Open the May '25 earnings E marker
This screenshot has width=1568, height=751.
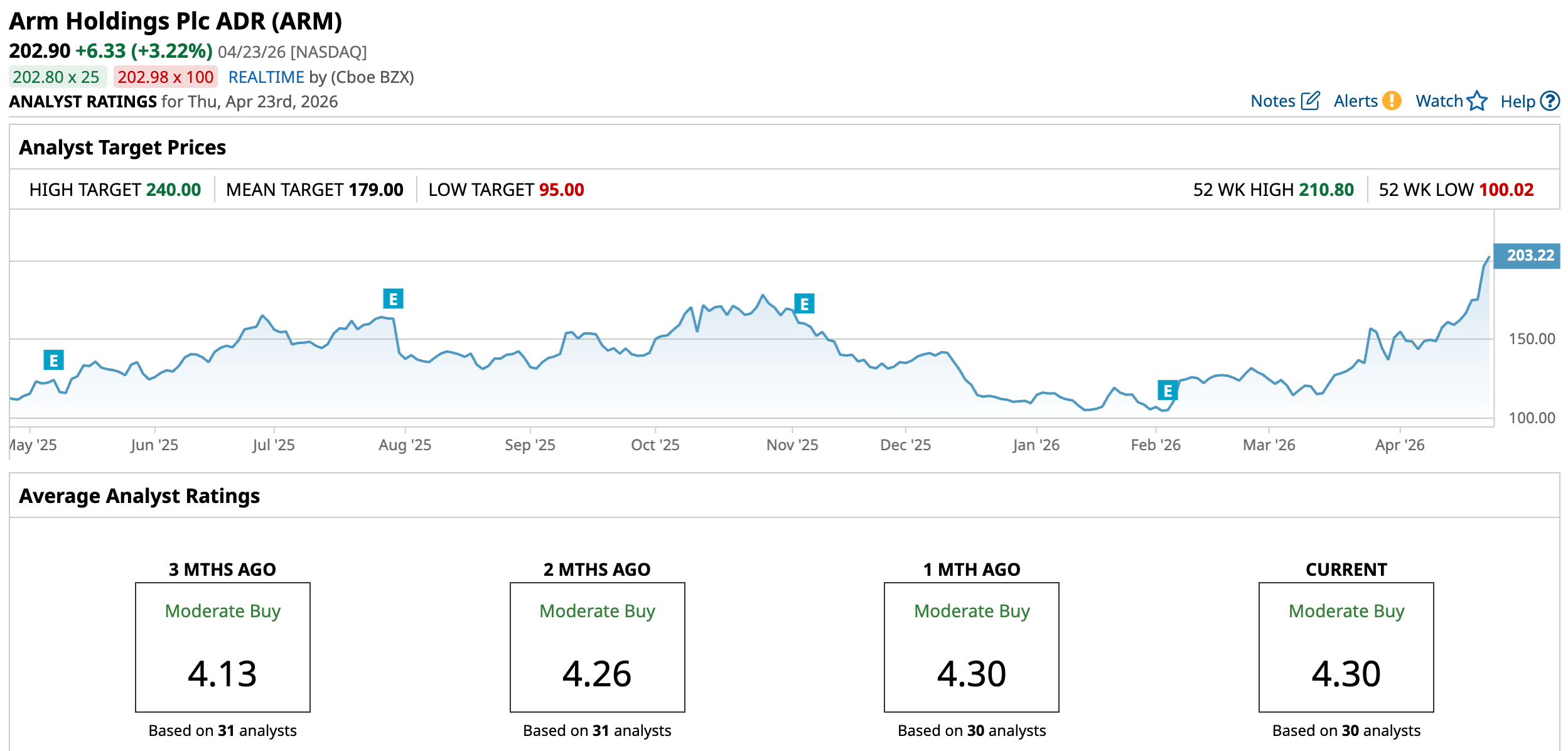click(x=53, y=360)
